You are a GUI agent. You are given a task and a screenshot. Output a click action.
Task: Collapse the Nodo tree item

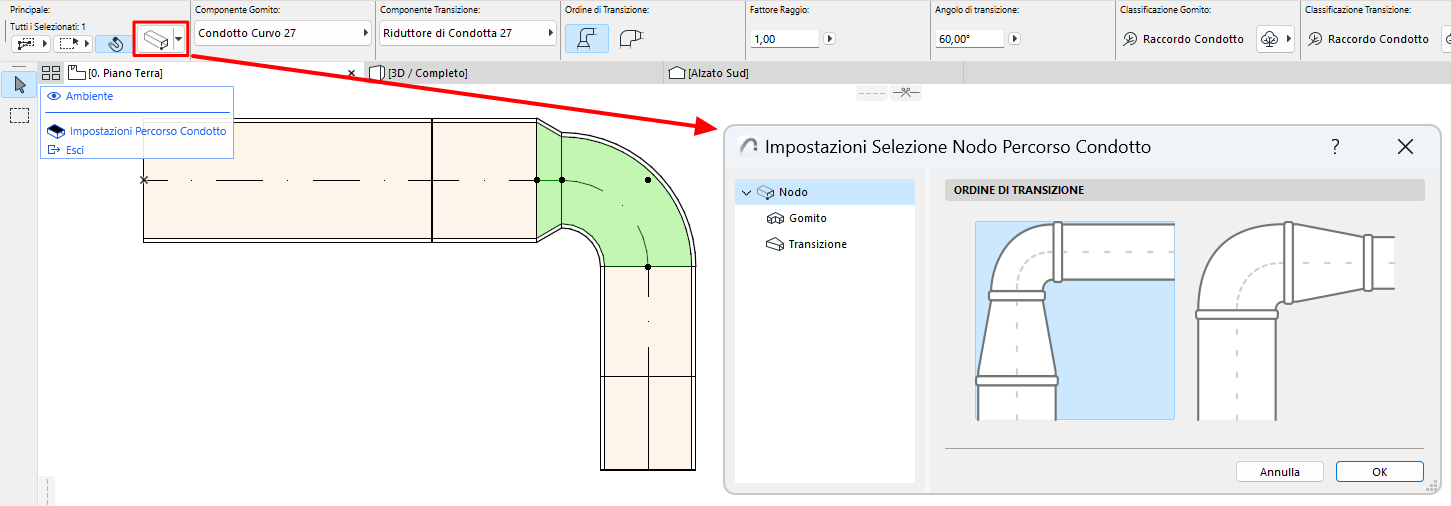click(746, 192)
